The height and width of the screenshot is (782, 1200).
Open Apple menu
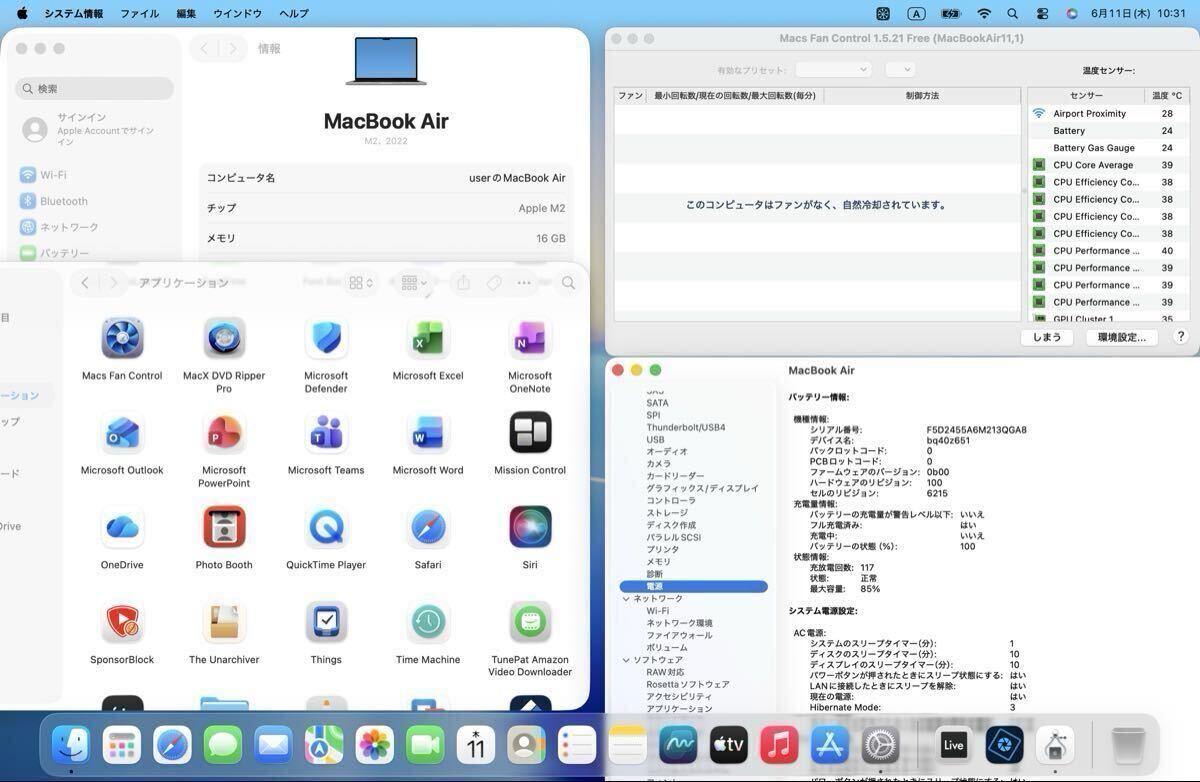pyautogui.click(x=22, y=13)
